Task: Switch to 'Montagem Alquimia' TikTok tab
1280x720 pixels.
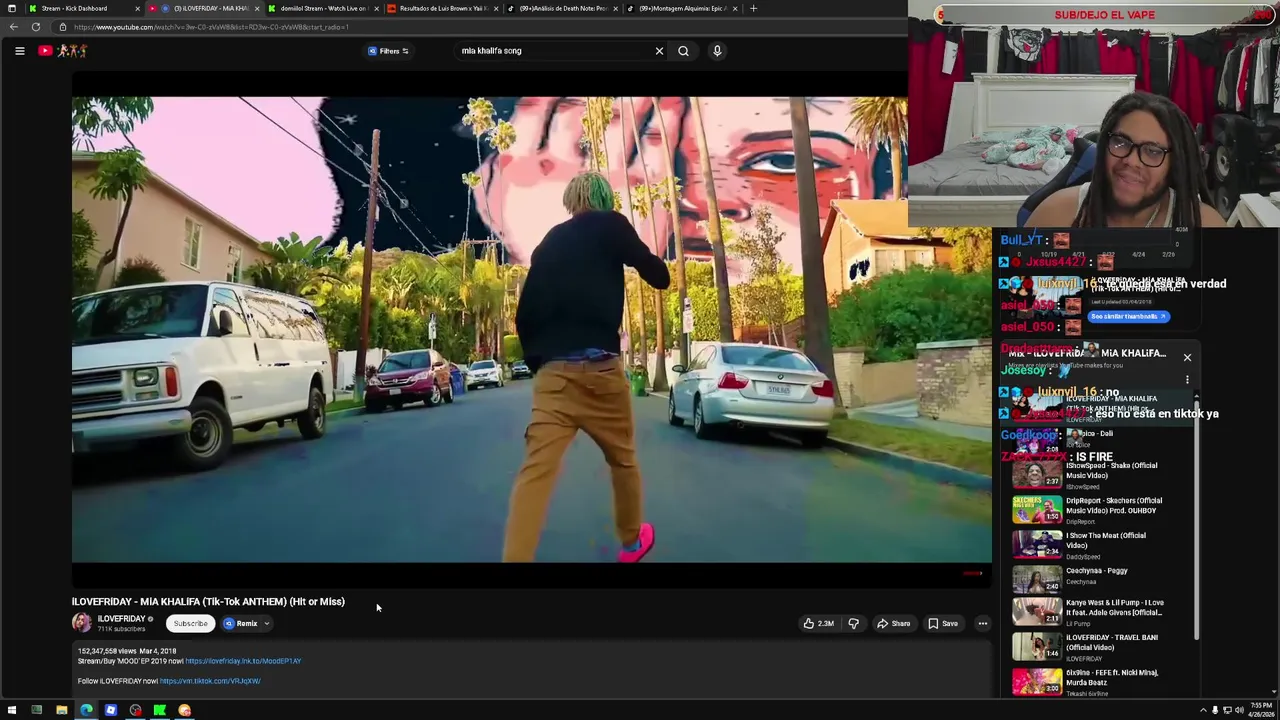Action: pos(682,8)
